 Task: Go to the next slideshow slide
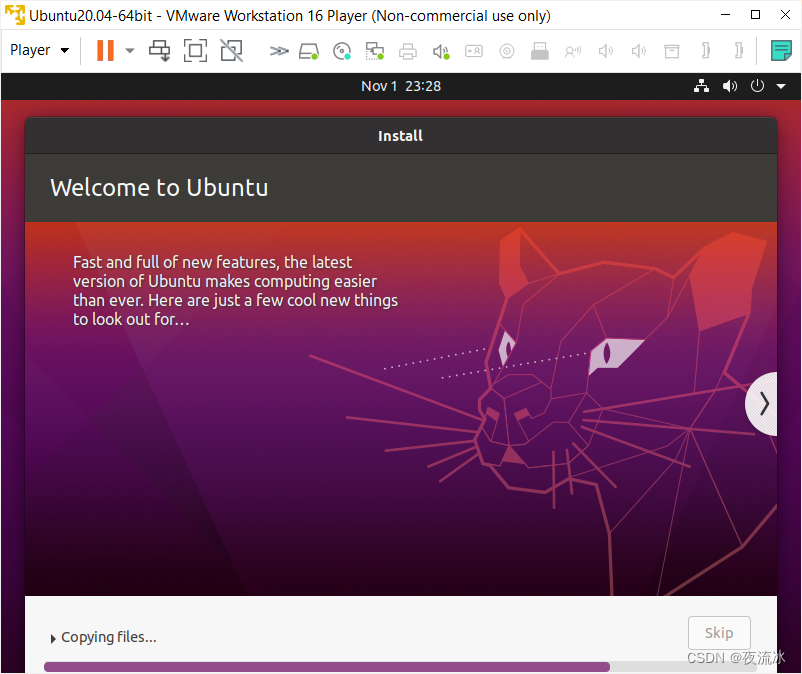[762, 404]
